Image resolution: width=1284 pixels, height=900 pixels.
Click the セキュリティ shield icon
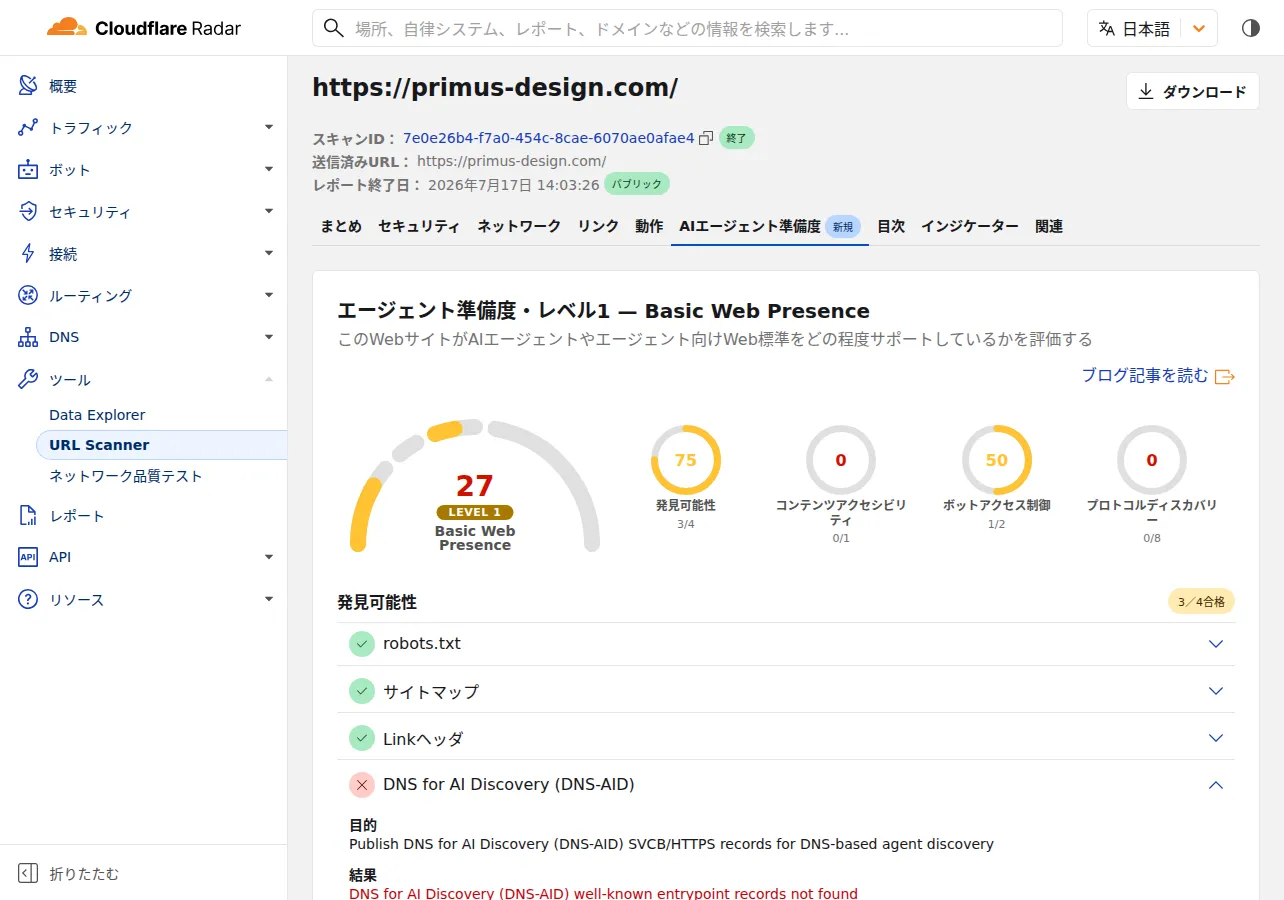pyautogui.click(x=28, y=212)
